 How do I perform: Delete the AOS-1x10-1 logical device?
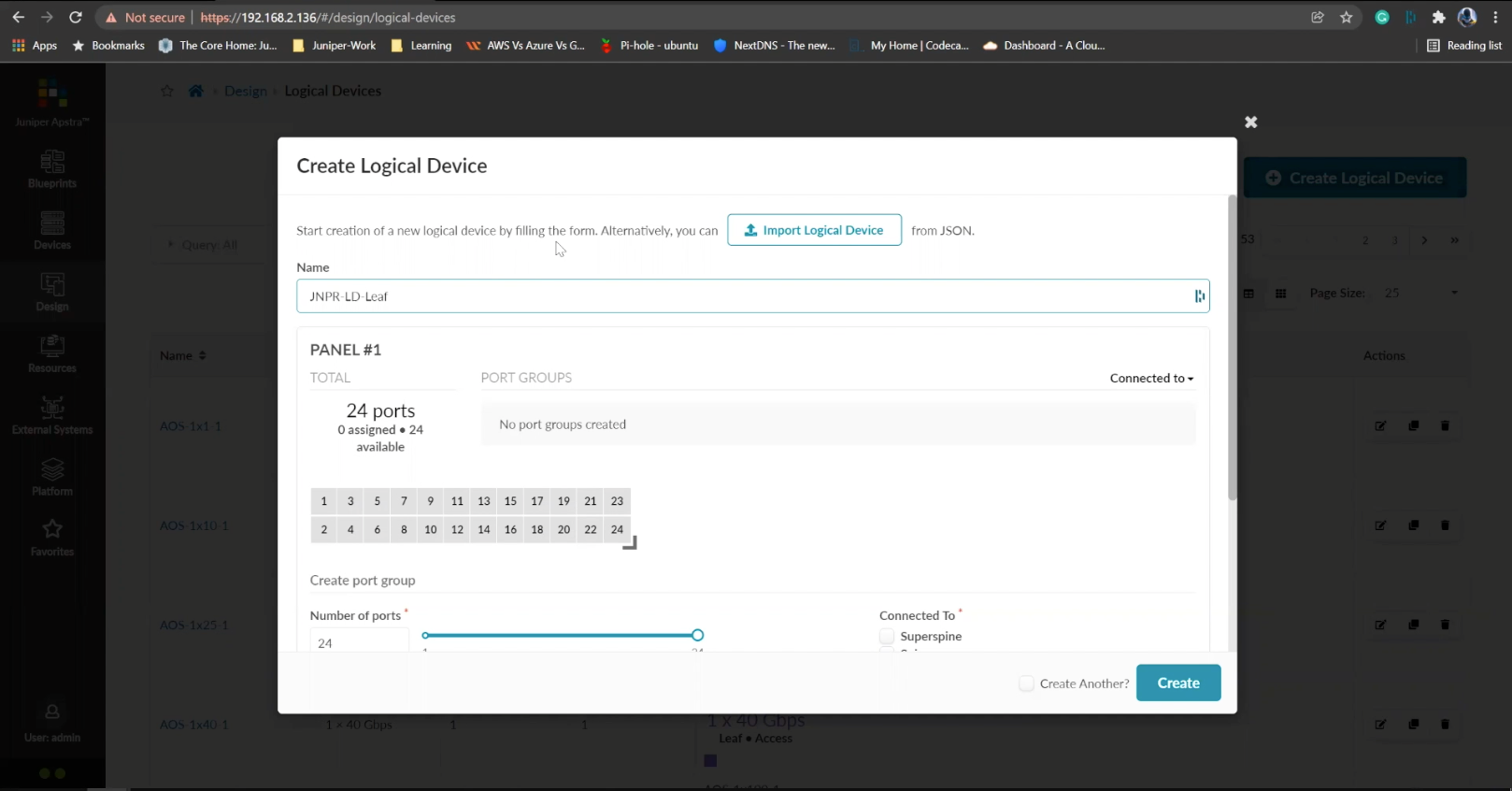pos(1445,525)
